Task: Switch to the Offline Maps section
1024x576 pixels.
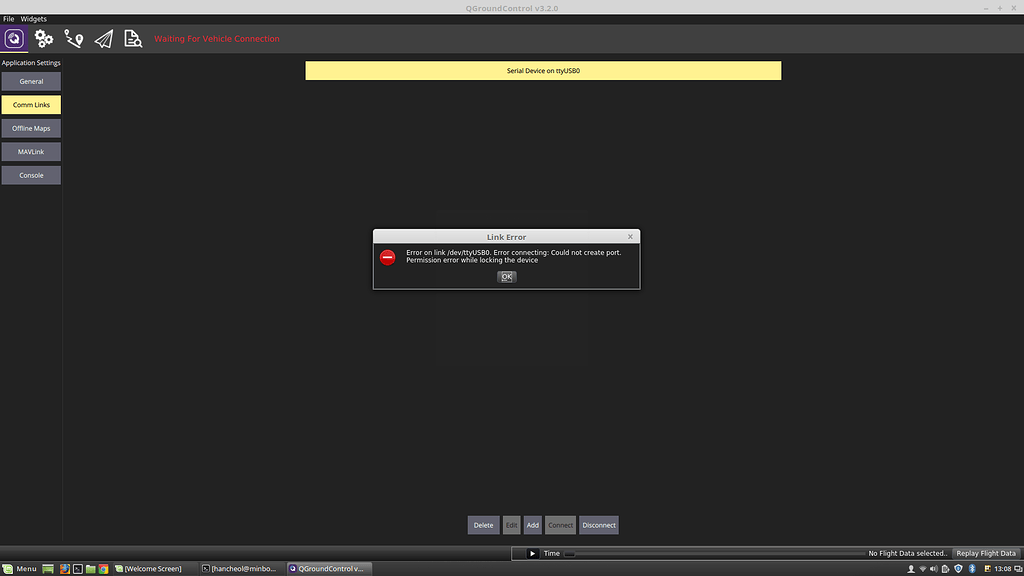Action: 31,128
